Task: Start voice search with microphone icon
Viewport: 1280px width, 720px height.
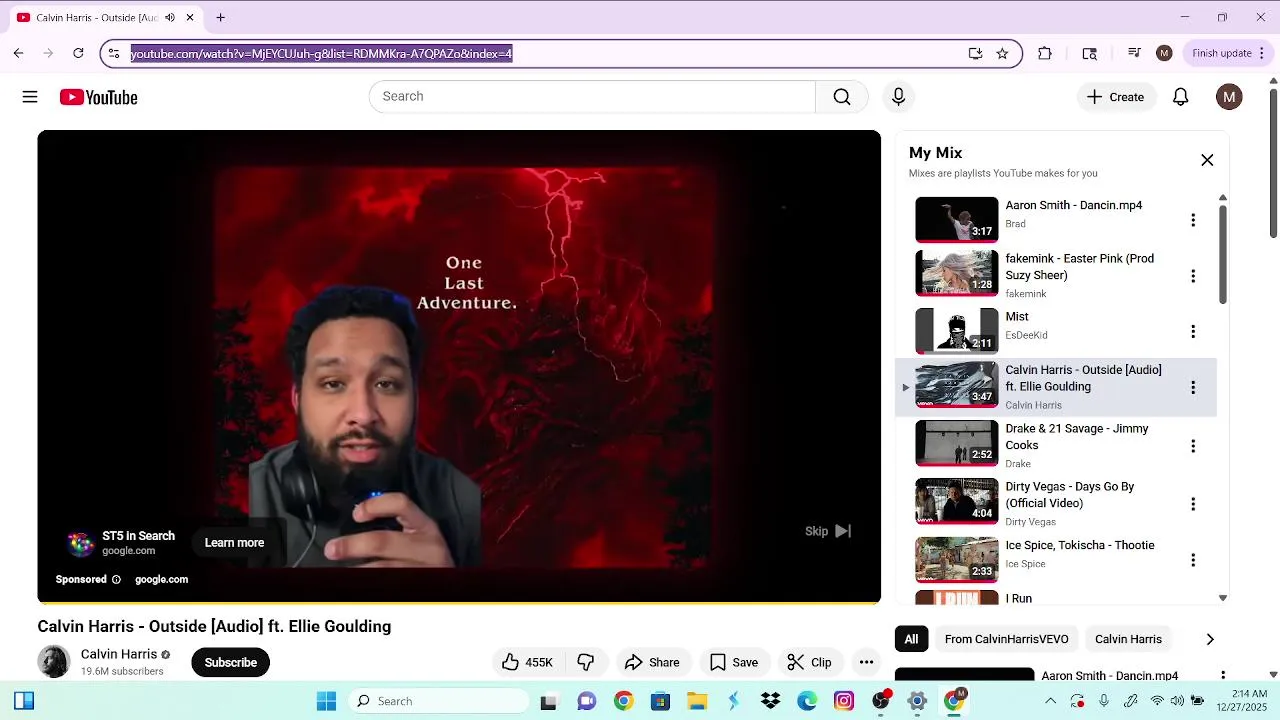Action: [898, 97]
